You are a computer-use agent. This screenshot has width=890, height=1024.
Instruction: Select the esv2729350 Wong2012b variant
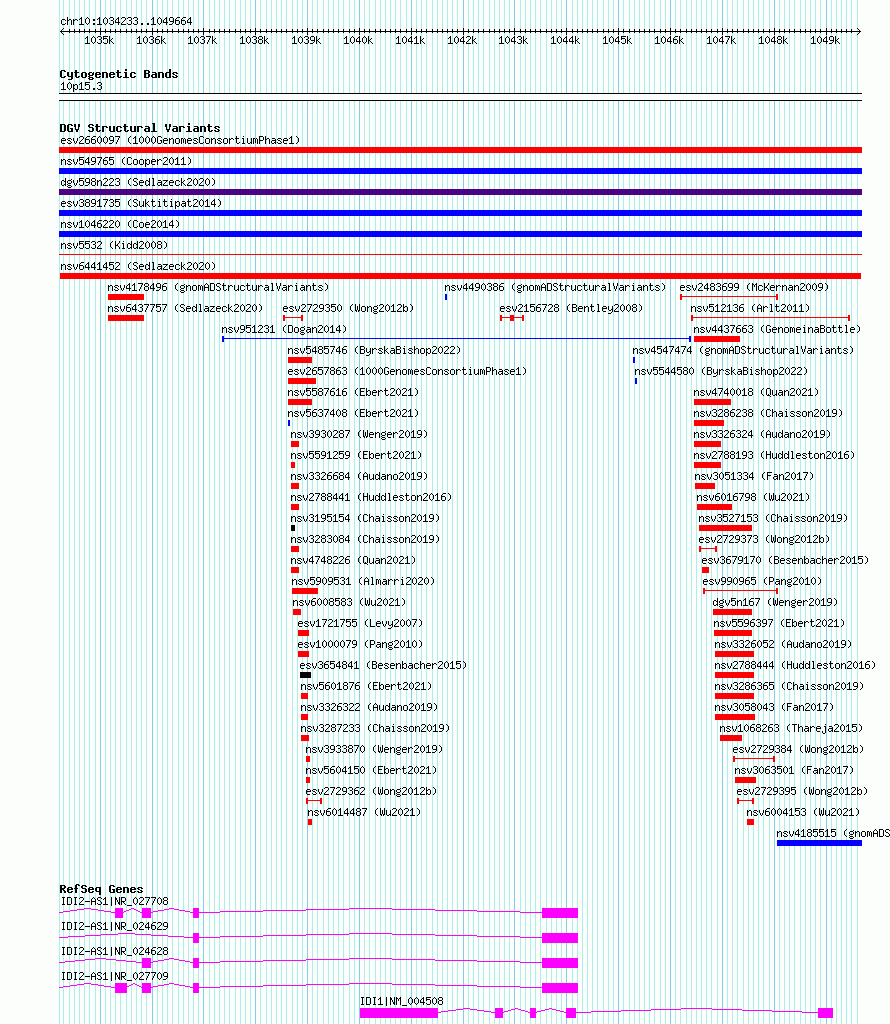(x=348, y=308)
